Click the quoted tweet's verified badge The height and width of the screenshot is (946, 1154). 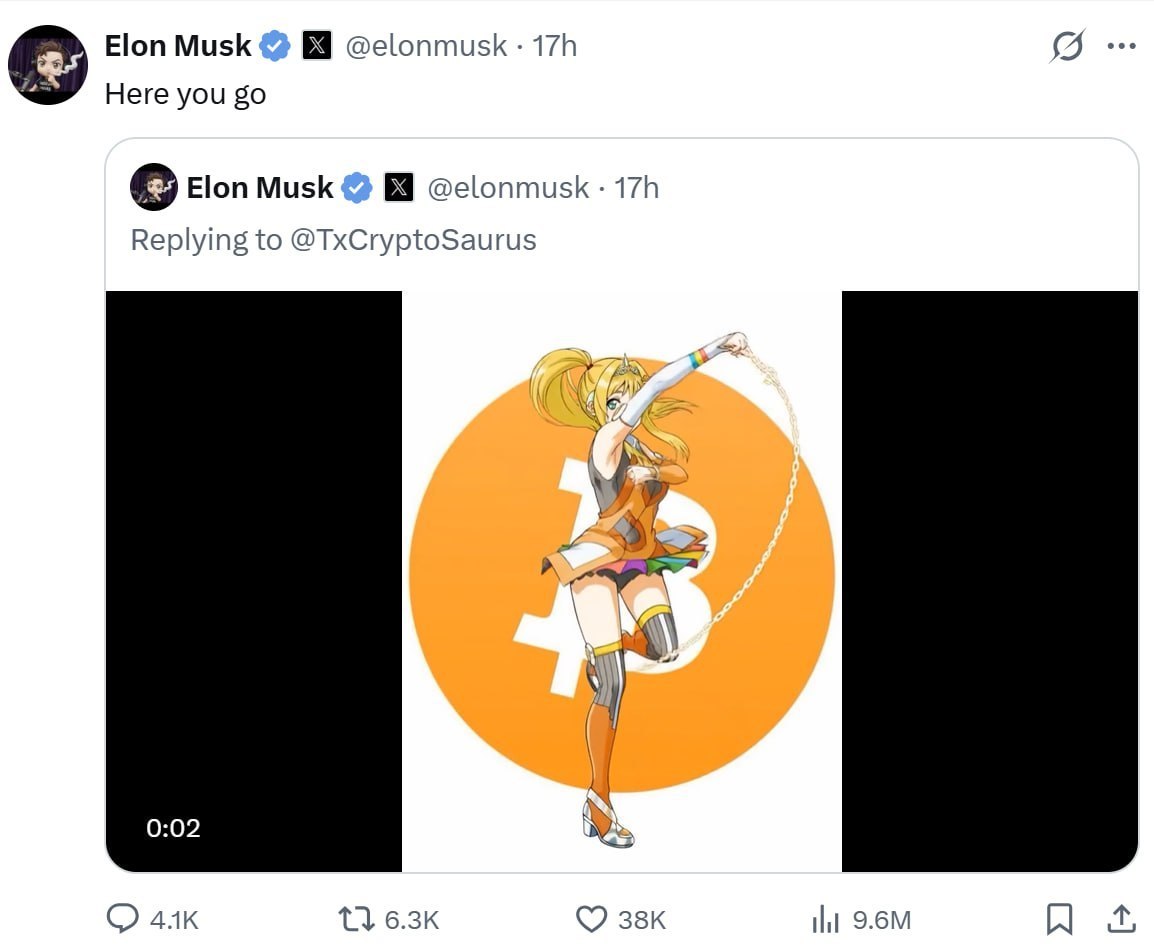pyautogui.click(x=358, y=188)
